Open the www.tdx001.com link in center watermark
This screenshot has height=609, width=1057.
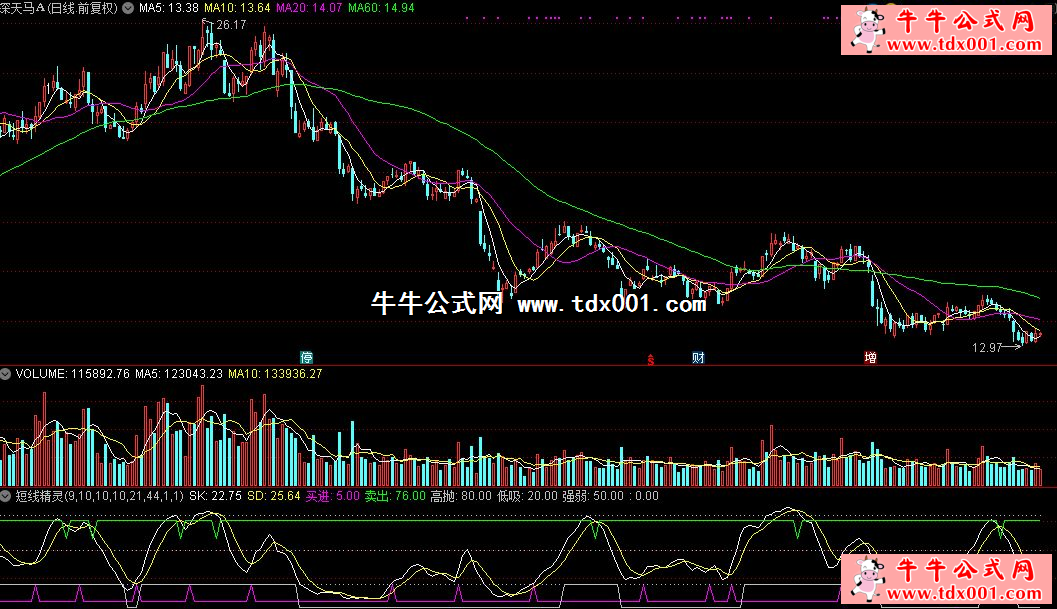[x=612, y=304]
